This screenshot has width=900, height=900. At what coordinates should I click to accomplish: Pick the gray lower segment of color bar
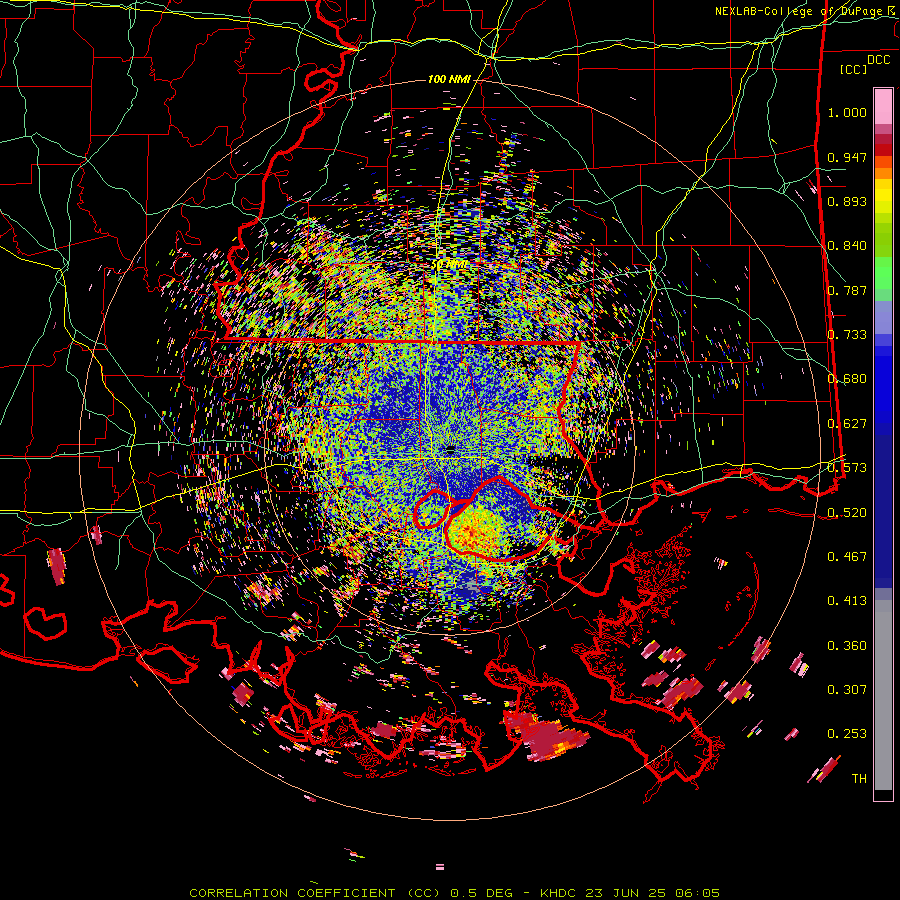pyautogui.click(x=883, y=695)
